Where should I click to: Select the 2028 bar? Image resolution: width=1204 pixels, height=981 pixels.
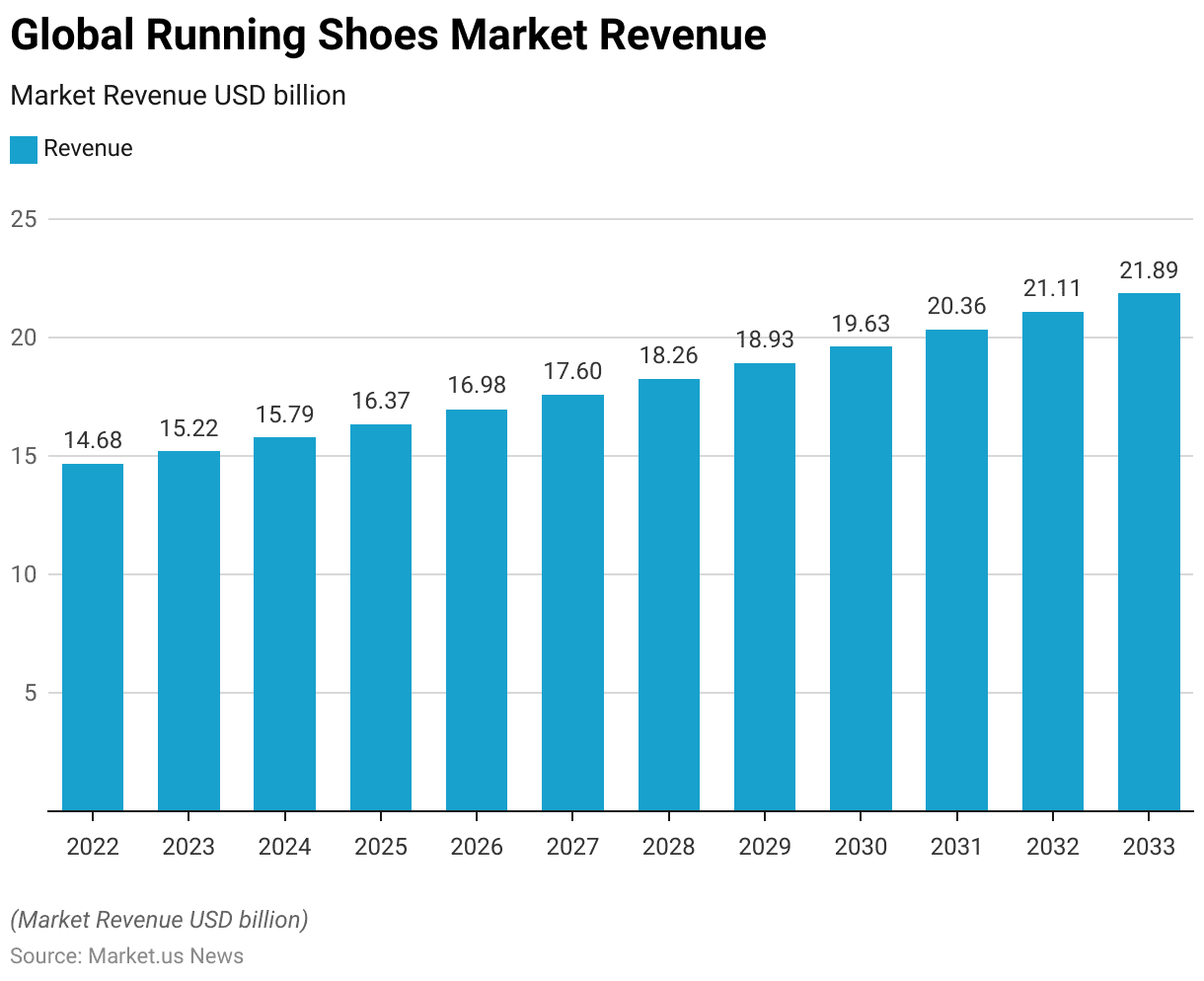coord(669,595)
